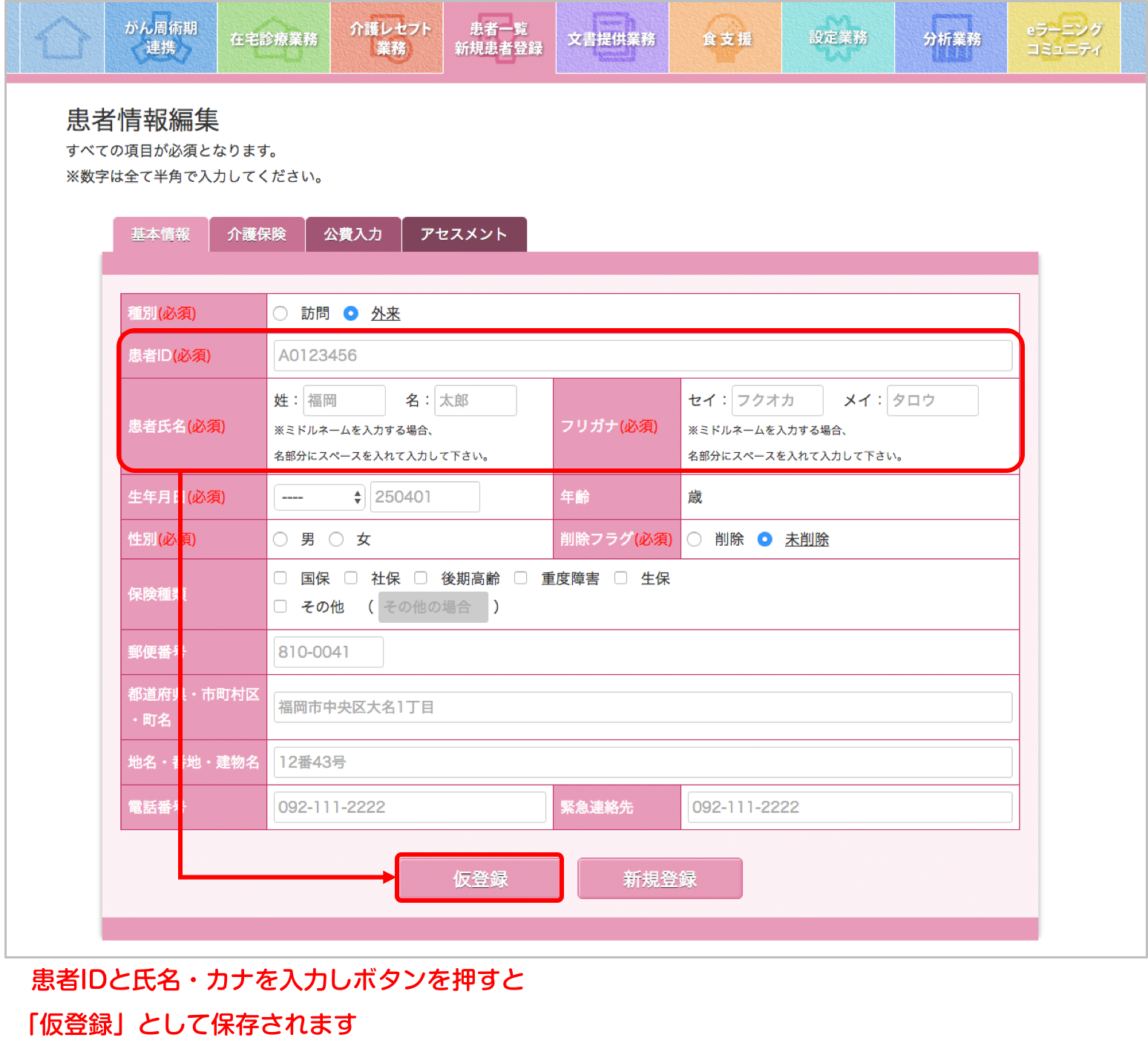Open 分析業務 analysis tile
1148x1052 pixels.
[x=951, y=38]
